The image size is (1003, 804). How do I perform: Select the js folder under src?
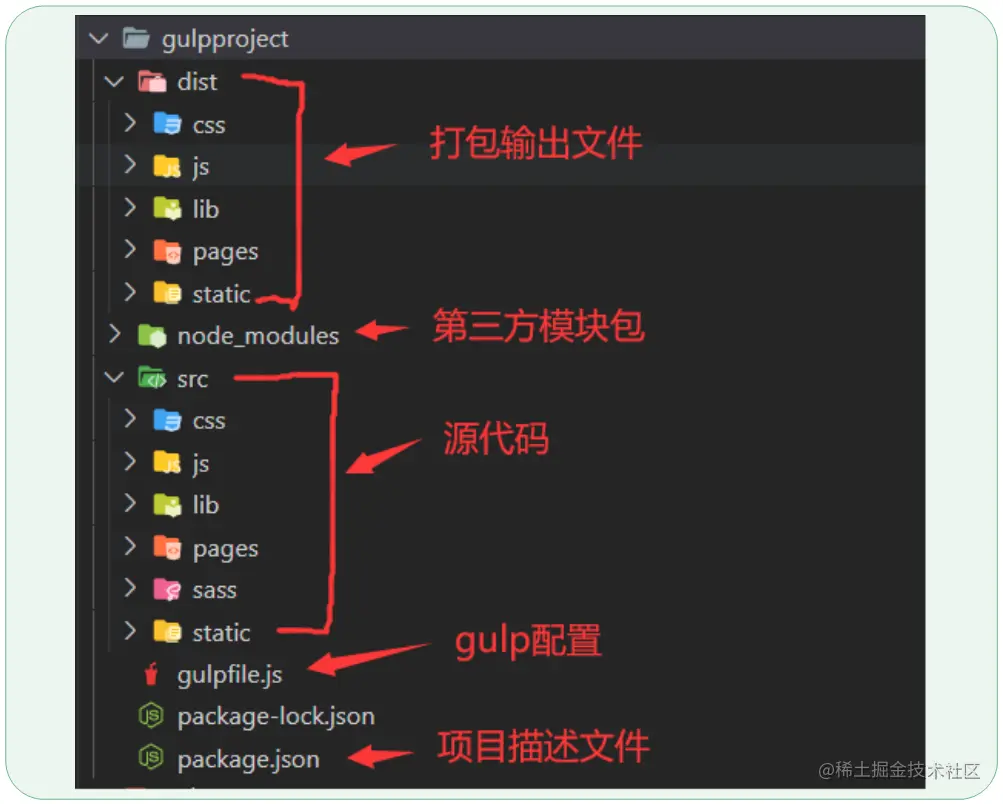click(201, 463)
